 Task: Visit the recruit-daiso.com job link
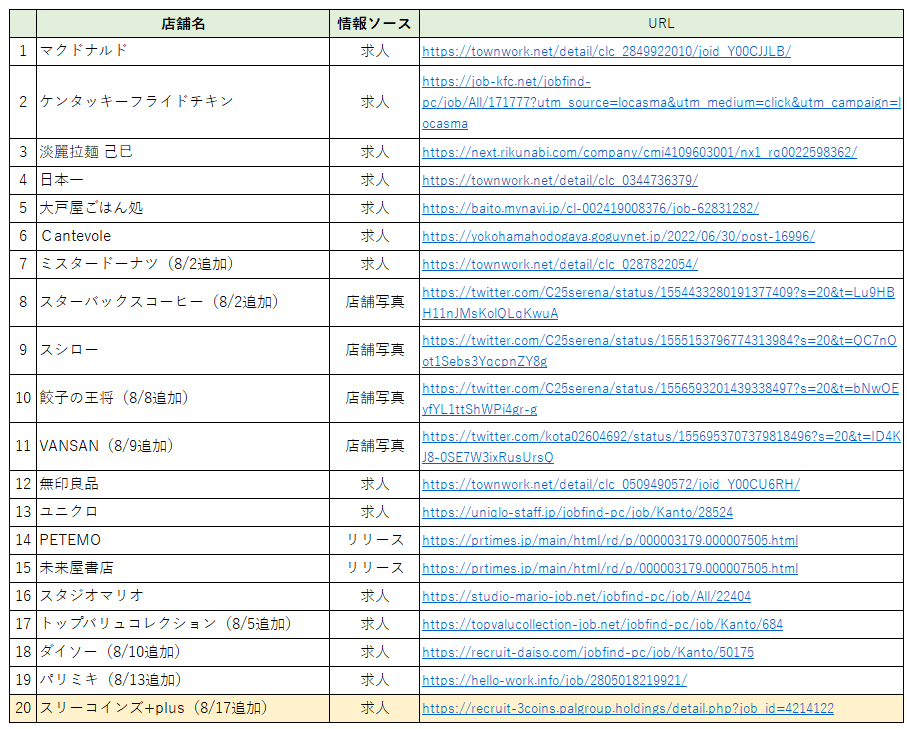(x=588, y=653)
